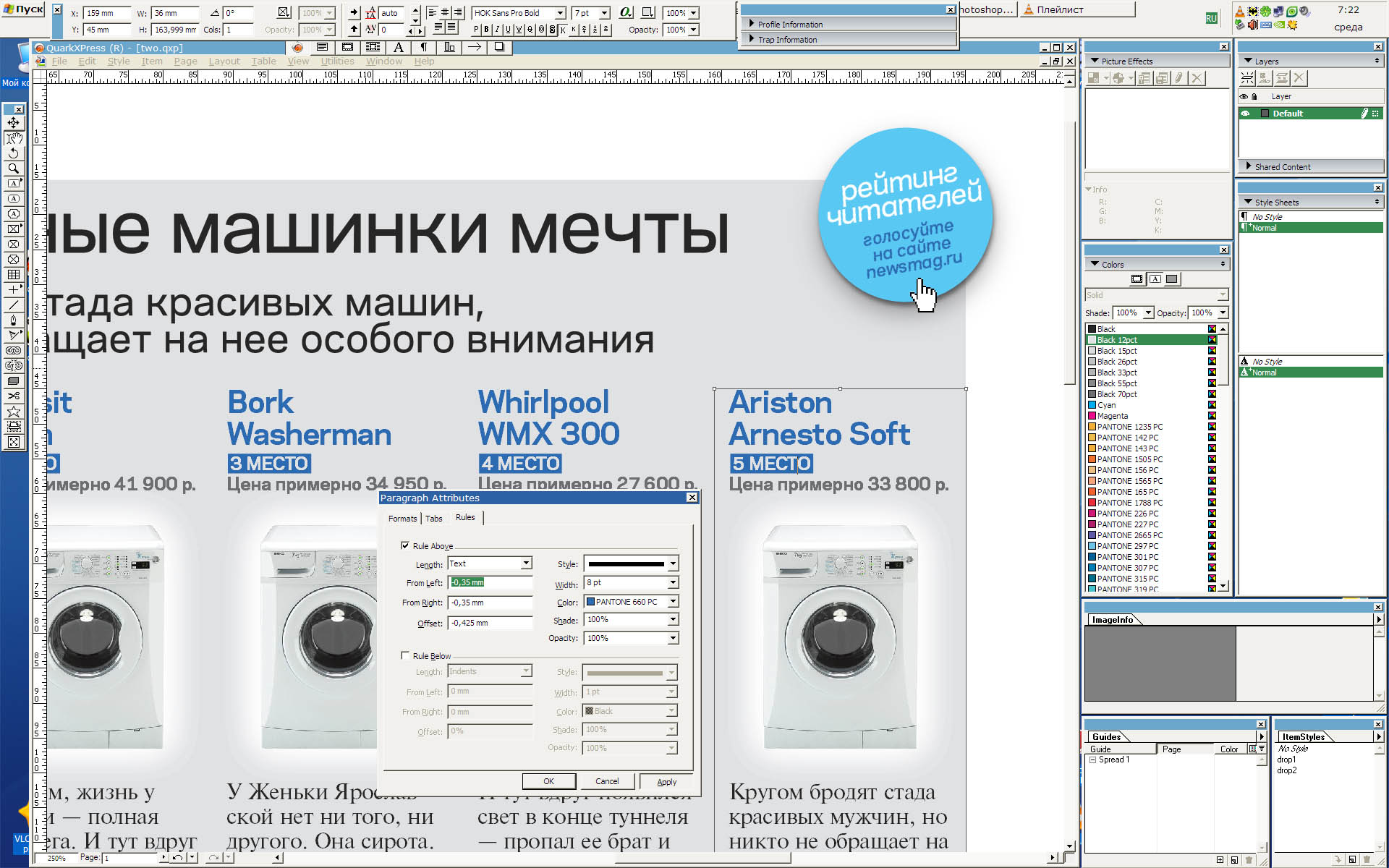The width and height of the screenshot is (1389, 868).
Task: Open the Utilities menu
Action: click(x=337, y=61)
